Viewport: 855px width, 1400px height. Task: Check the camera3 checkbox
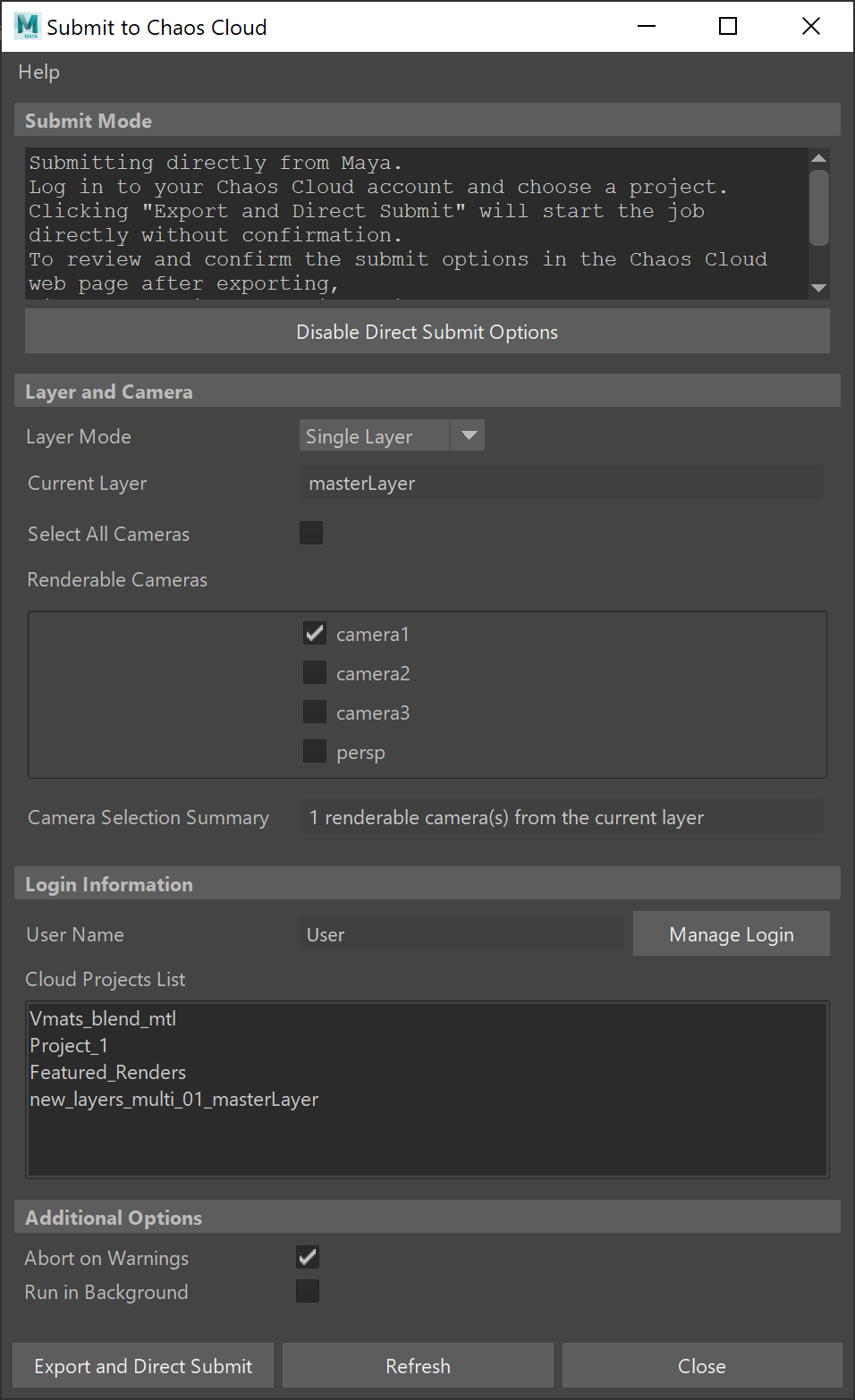(x=315, y=713)
